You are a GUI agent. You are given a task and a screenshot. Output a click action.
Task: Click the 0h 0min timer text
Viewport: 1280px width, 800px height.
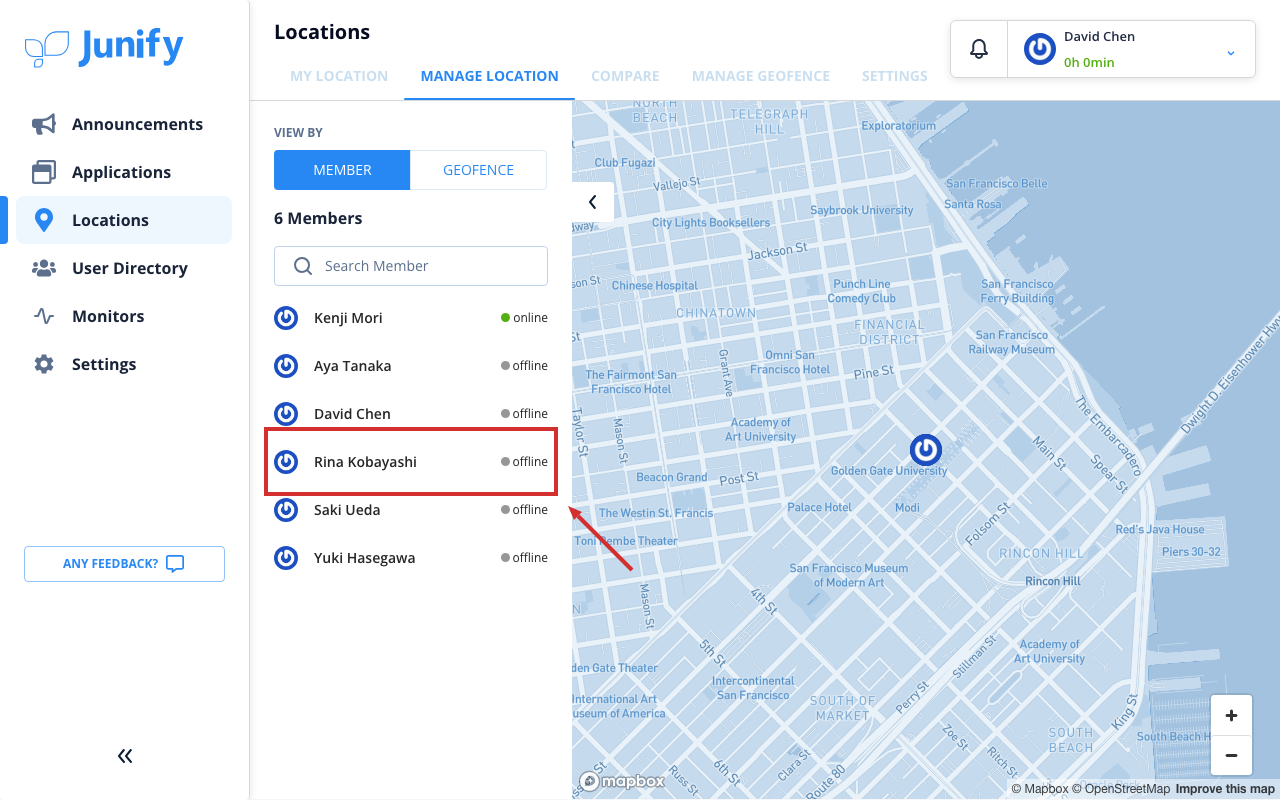coord(1089,62)
